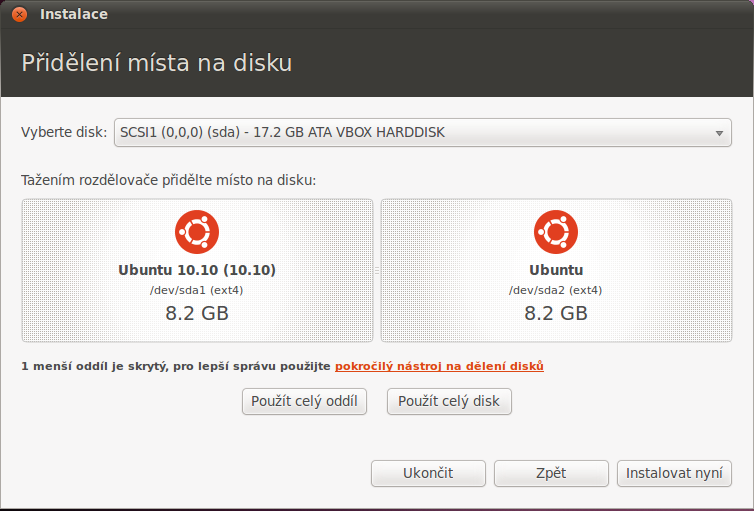Click the arrow at the disk selector's right end
The image size is (754, 511).
[719, 133]
